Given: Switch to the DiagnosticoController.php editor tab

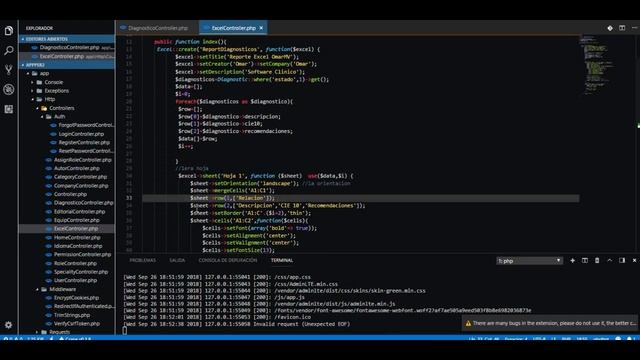Looking at the screenshot, I should [158, 28].
